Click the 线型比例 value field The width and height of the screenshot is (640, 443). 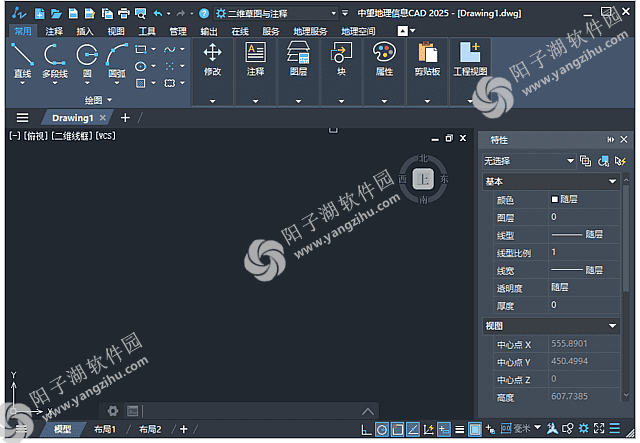click(x=584, y=252)
